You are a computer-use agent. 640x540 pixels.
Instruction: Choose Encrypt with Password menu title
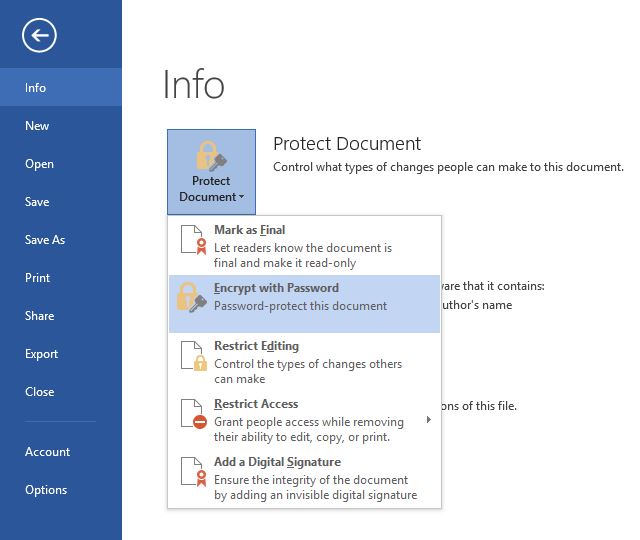[x=276, y=288]
